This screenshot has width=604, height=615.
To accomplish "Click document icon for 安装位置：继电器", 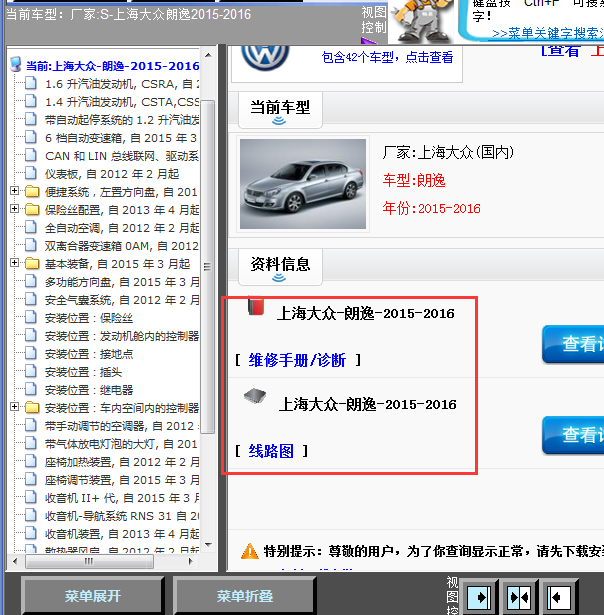I will 31,389.
